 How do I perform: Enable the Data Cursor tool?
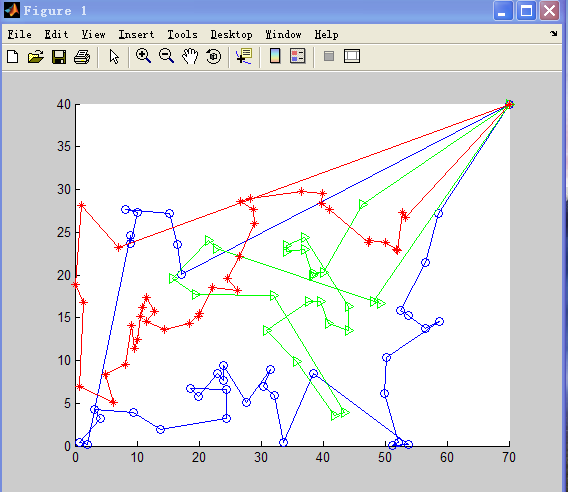244,56
